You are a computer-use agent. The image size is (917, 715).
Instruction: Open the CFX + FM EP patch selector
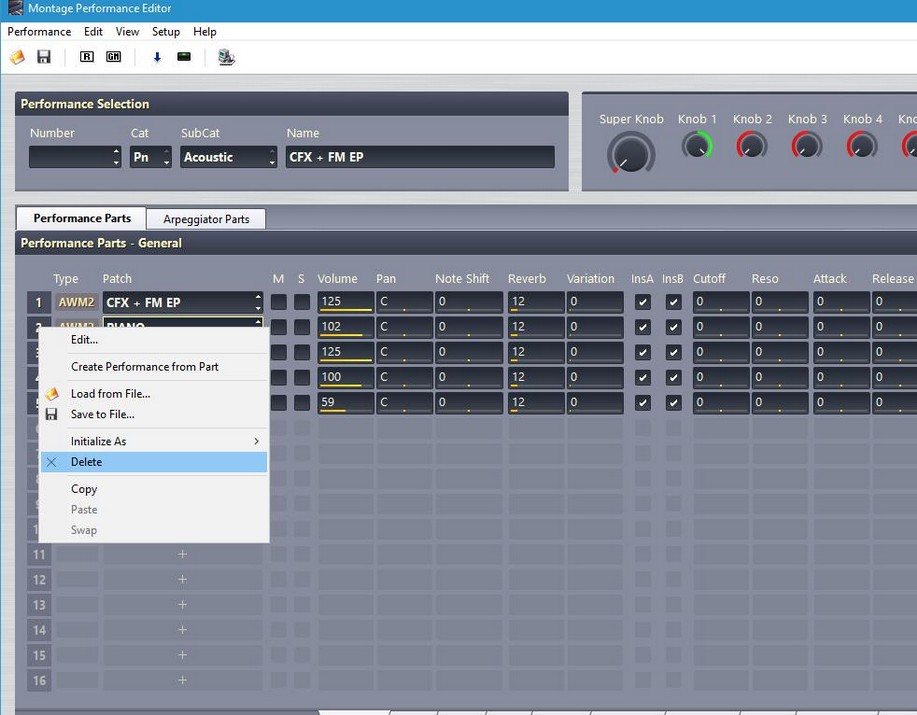coord(183,302)
